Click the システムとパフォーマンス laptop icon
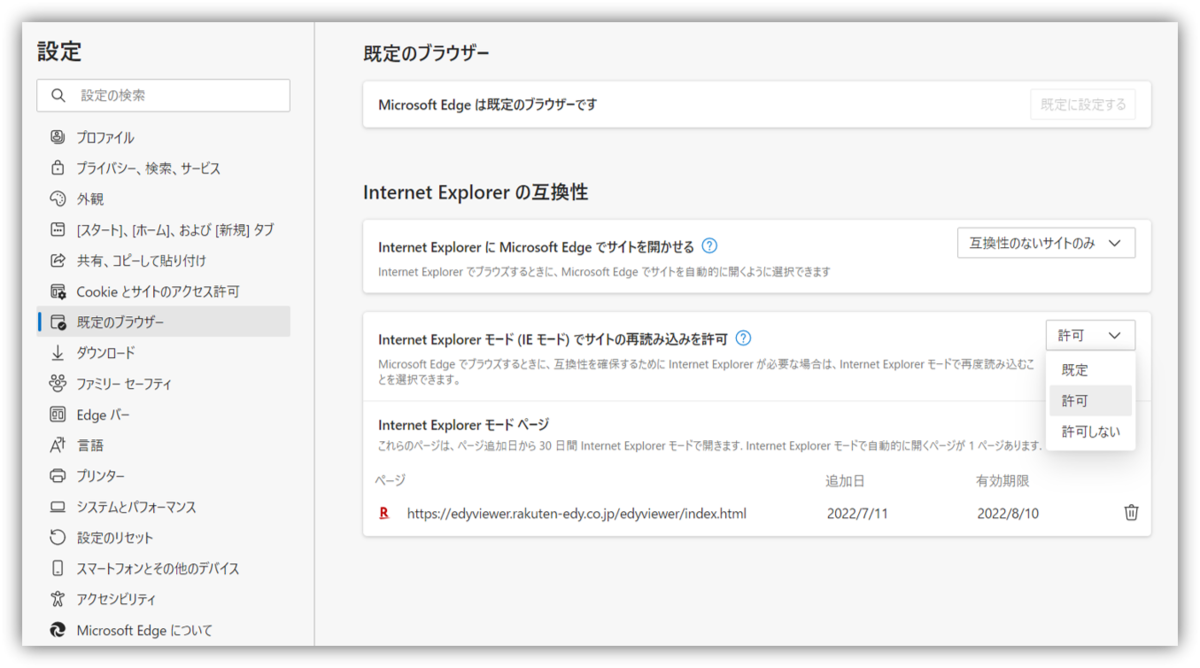 58,507
